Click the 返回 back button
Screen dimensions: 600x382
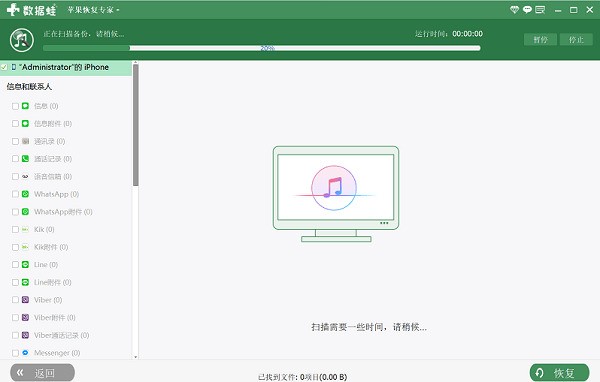pyautogui.click(x=42, y=373)
